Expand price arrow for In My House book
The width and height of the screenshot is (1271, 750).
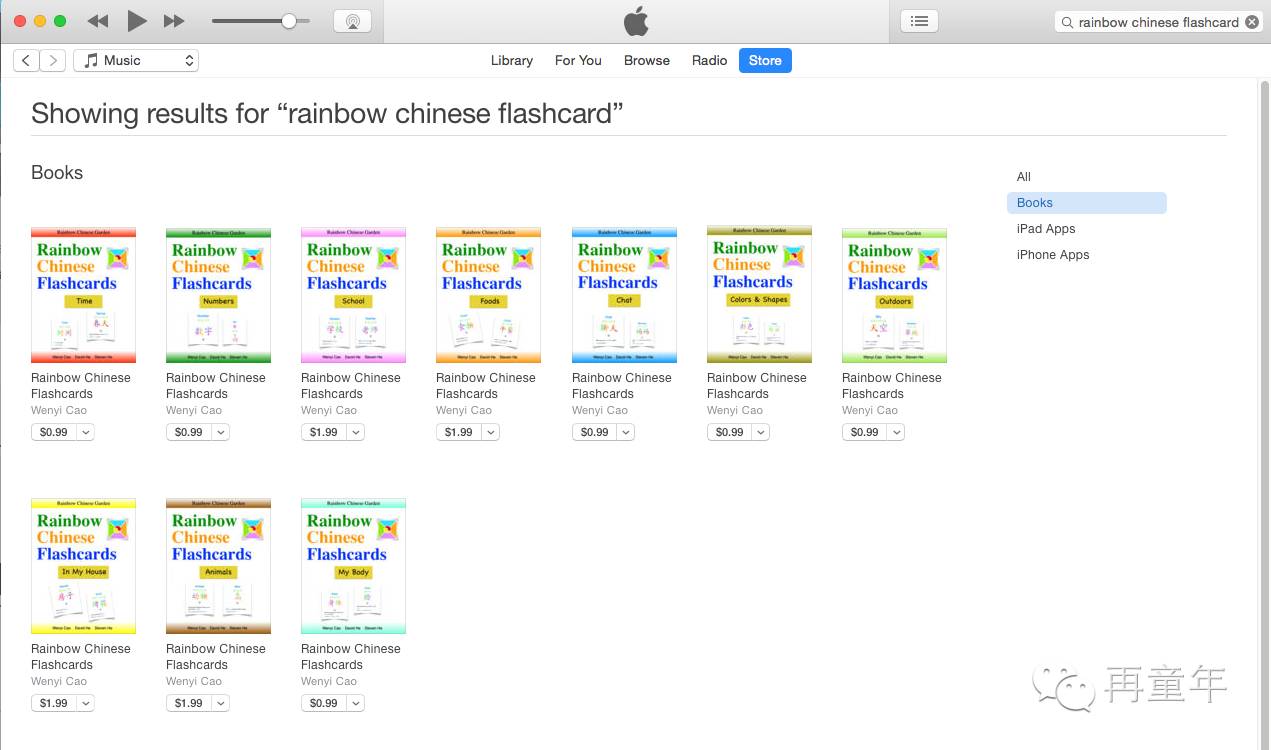coord(86,703)
